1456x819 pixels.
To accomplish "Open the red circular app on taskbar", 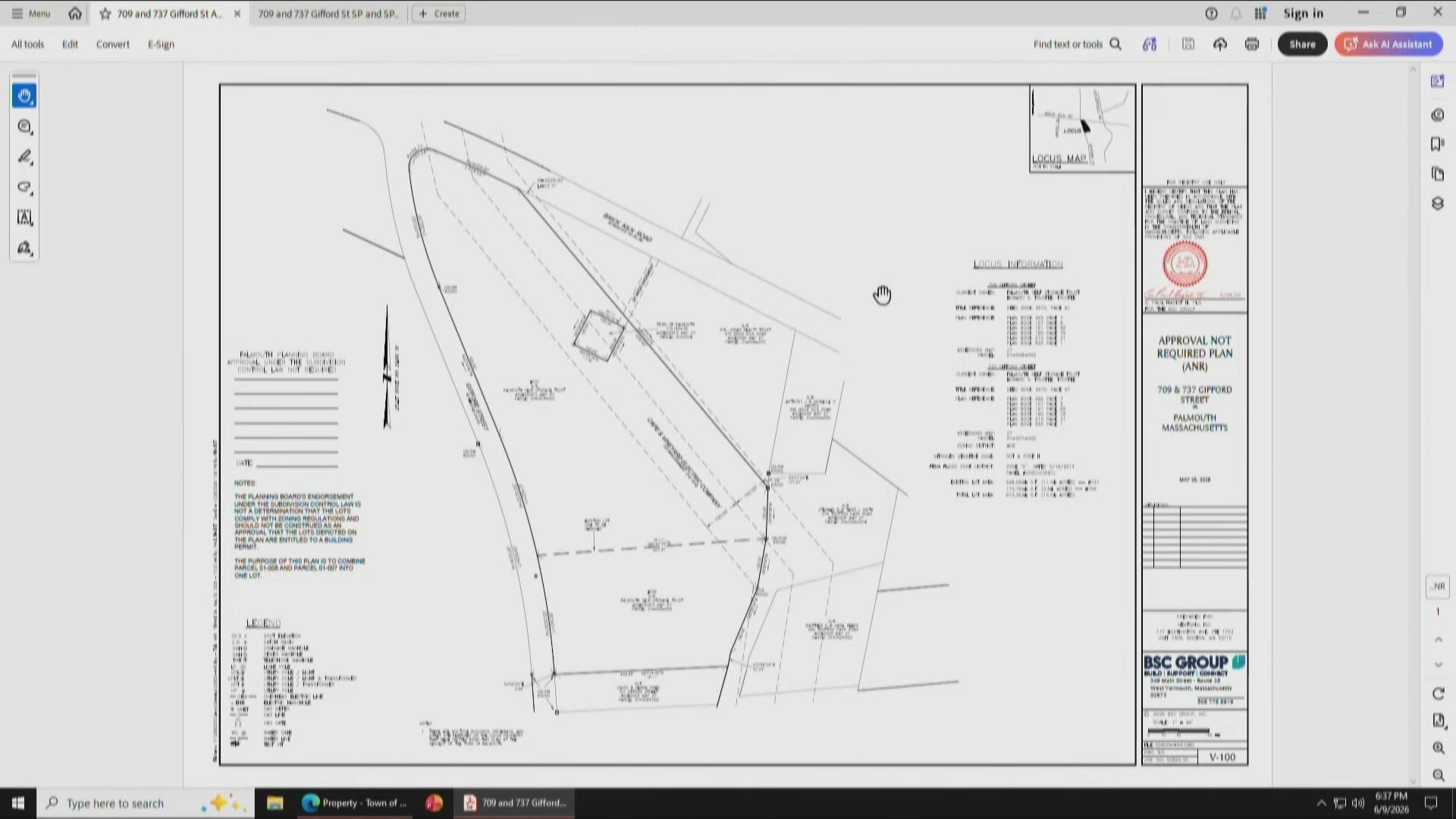I will pyautogui.click(x=434, y=803).
